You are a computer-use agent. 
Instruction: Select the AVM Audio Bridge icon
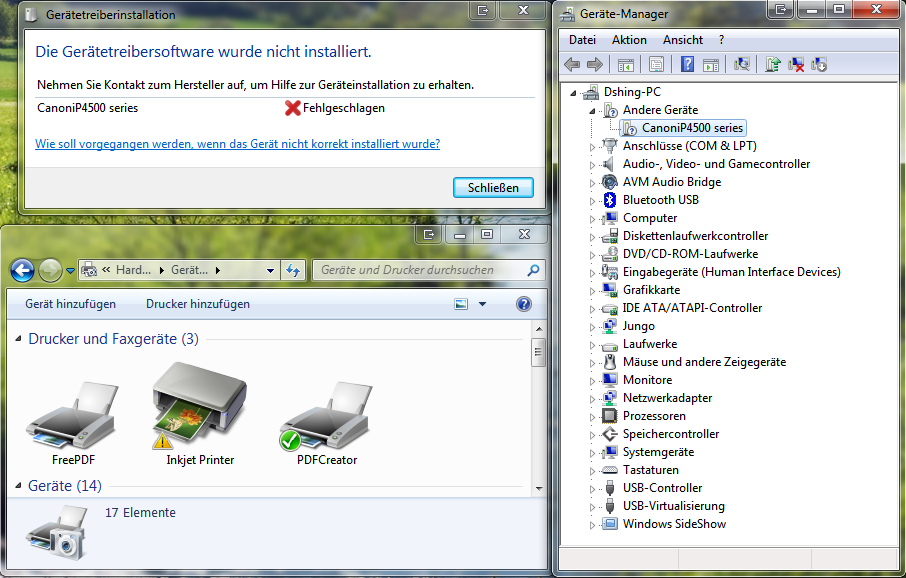tap(610, 182)
